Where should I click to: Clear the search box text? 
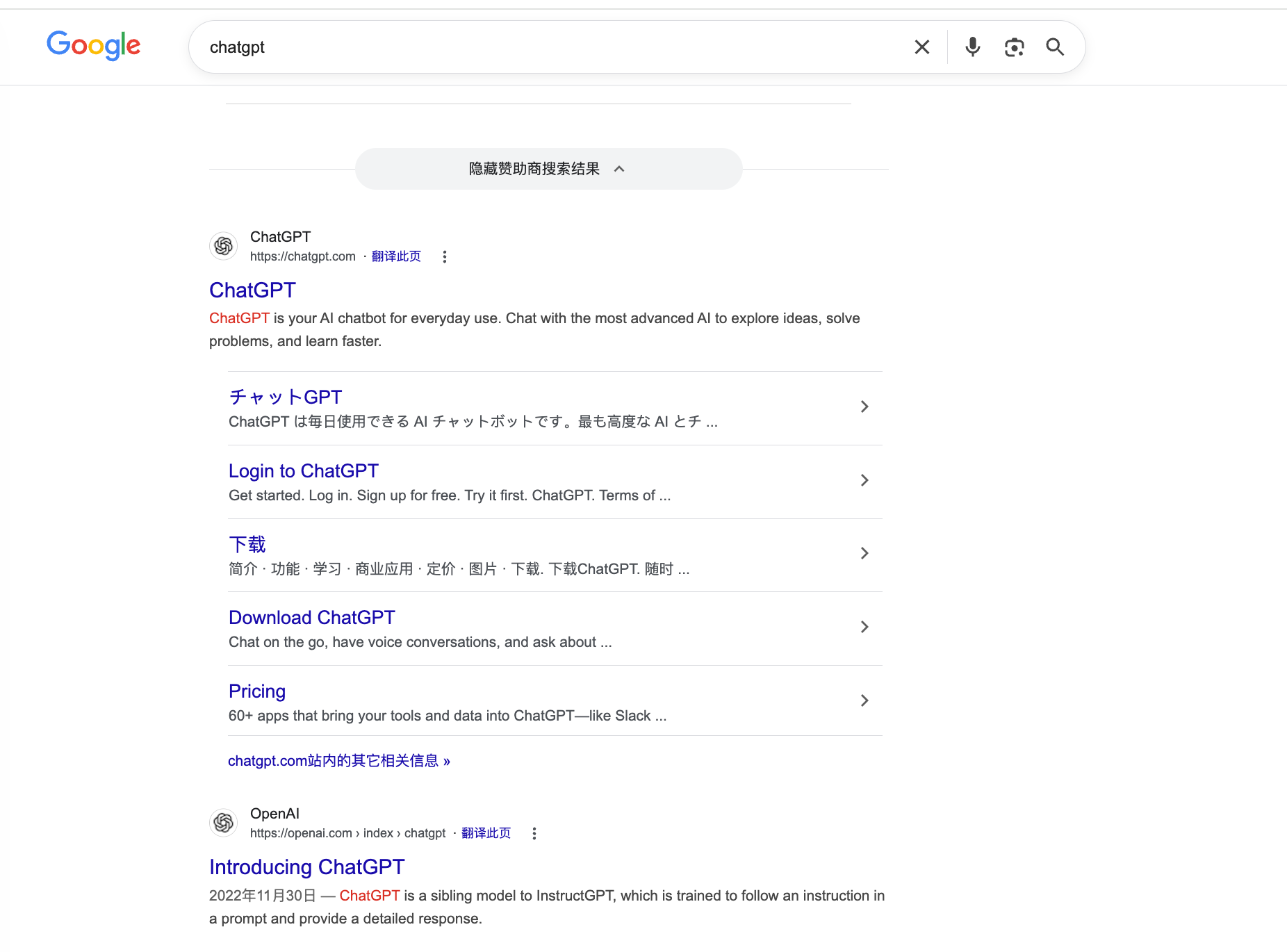(x=921, y=47)
